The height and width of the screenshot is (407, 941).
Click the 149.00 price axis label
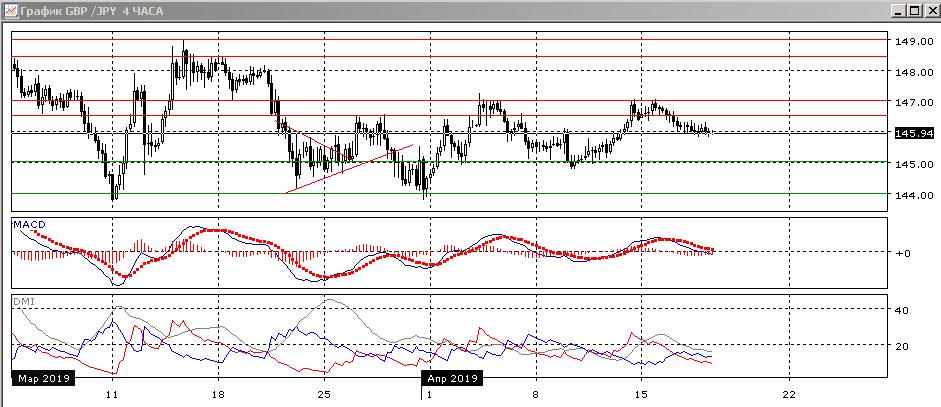tap(913, 42)
